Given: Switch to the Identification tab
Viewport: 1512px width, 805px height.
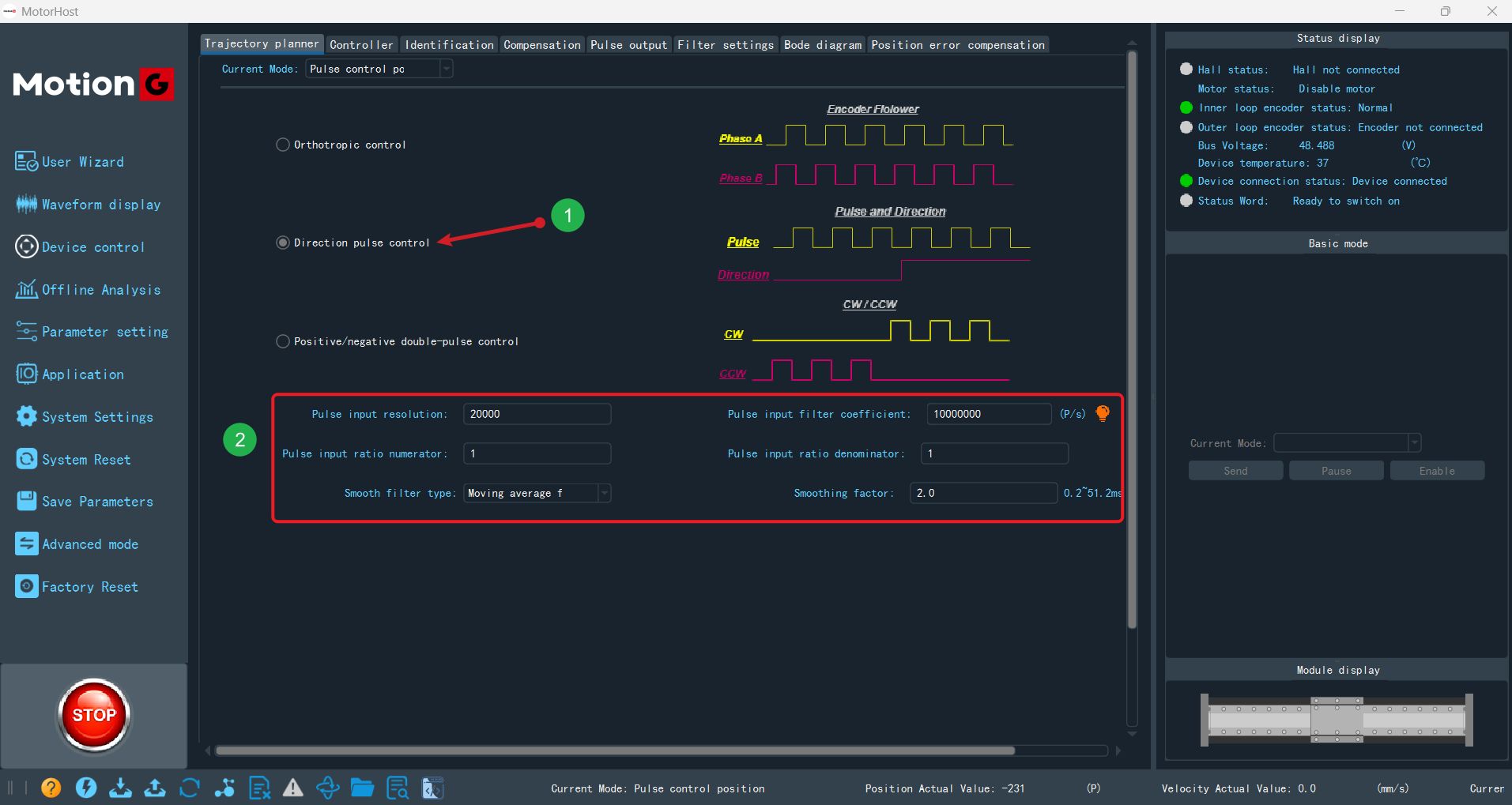Looking at the screenshot, I should pyautogui.click(x=450, y=45).
